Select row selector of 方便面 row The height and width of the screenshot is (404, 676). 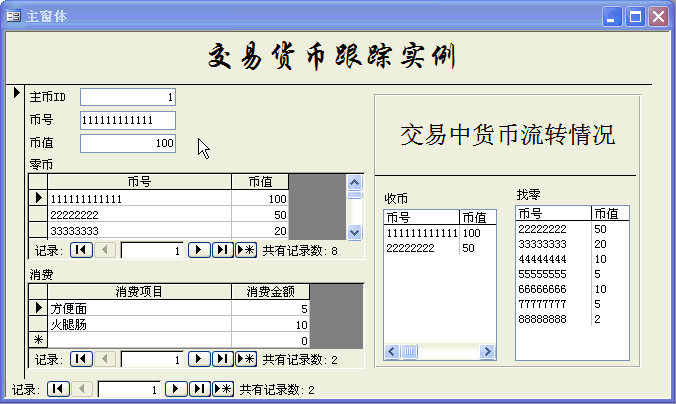[x=38, y=308]
